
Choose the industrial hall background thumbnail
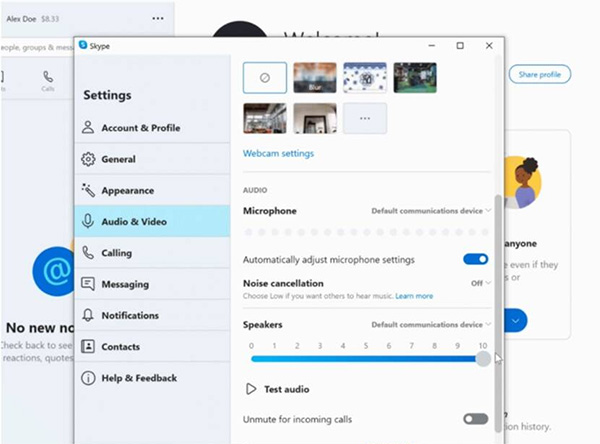pos(265,118)
